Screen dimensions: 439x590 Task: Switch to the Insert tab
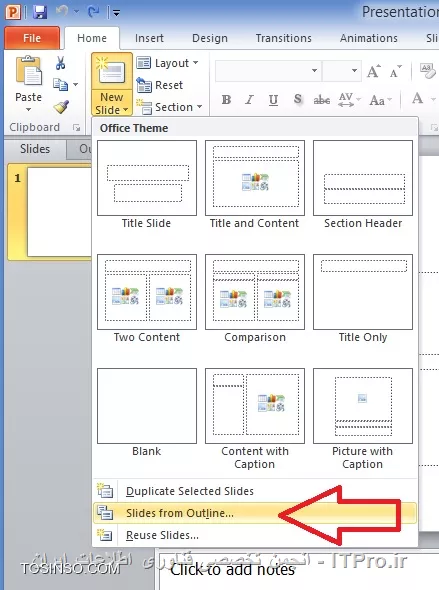[149, 38]
